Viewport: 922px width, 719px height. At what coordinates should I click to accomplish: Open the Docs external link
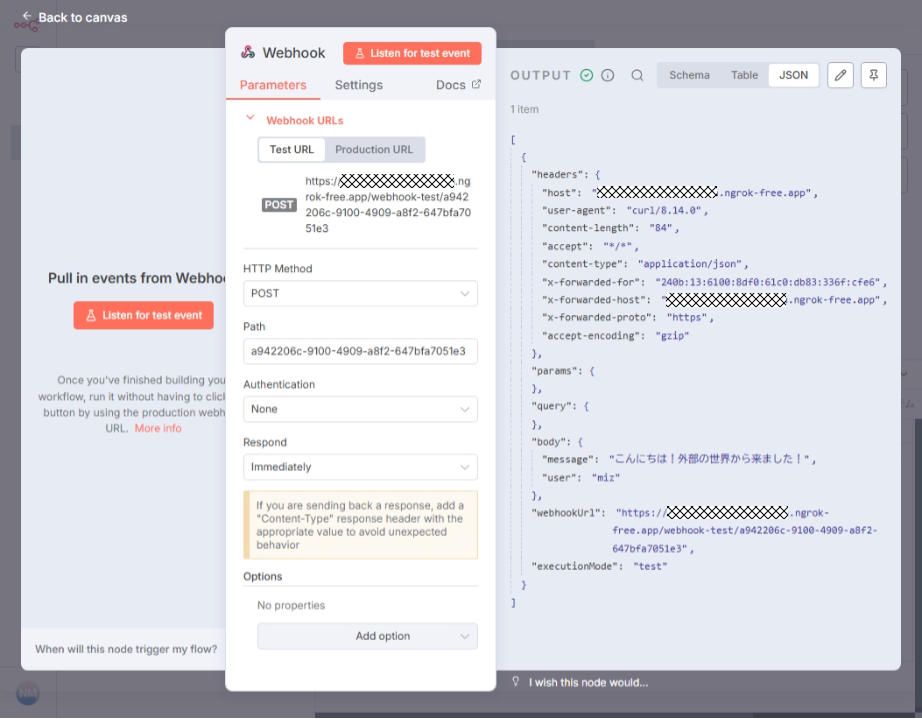coord(458,85)
